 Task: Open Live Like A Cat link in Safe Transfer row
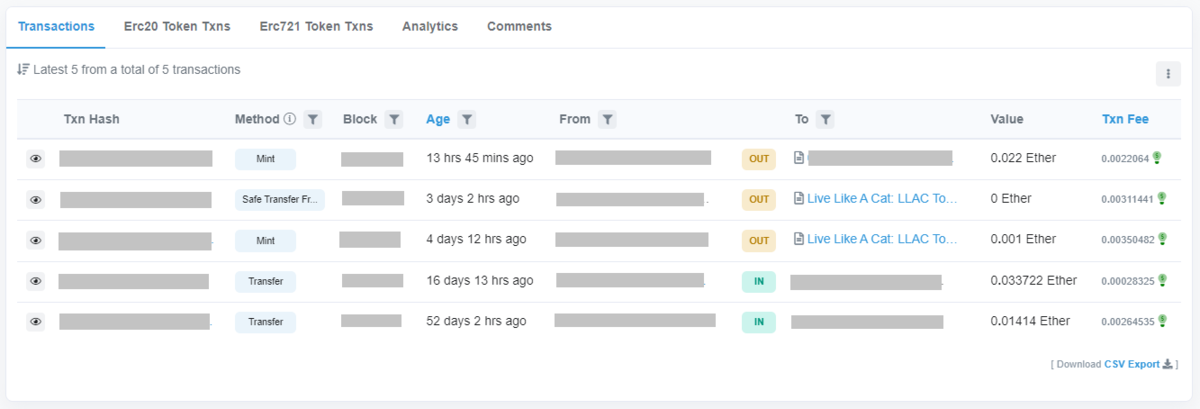[x=882, y=199]
